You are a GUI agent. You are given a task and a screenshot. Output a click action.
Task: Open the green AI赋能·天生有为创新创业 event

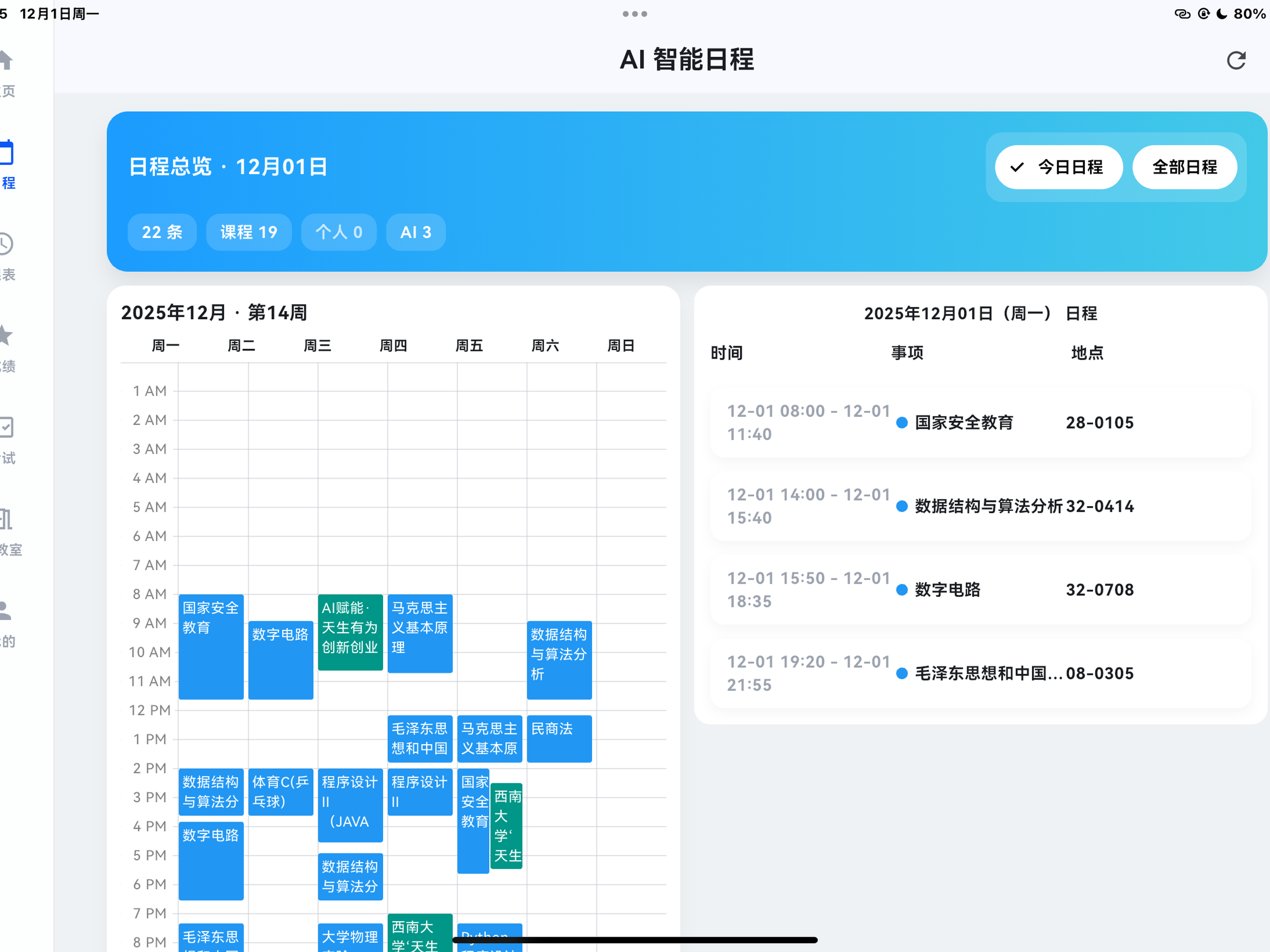point(350,632)
